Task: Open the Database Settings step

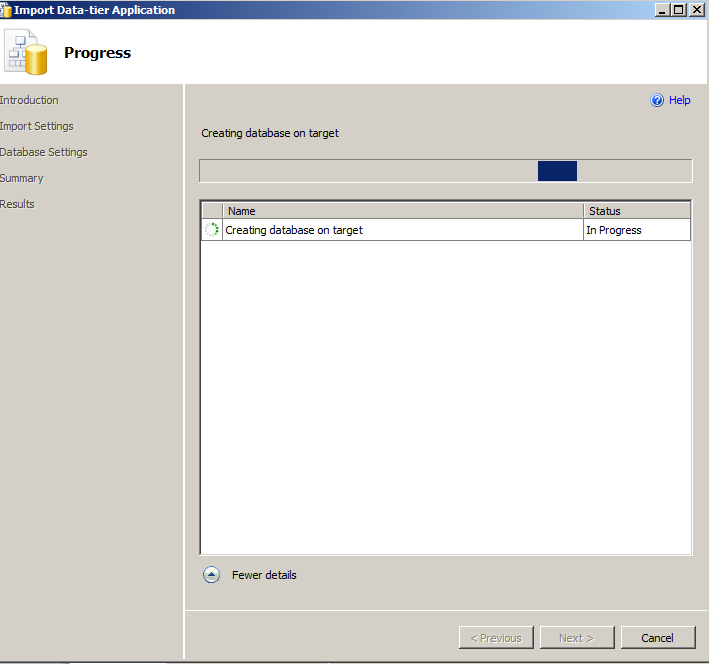Action: 44,152
